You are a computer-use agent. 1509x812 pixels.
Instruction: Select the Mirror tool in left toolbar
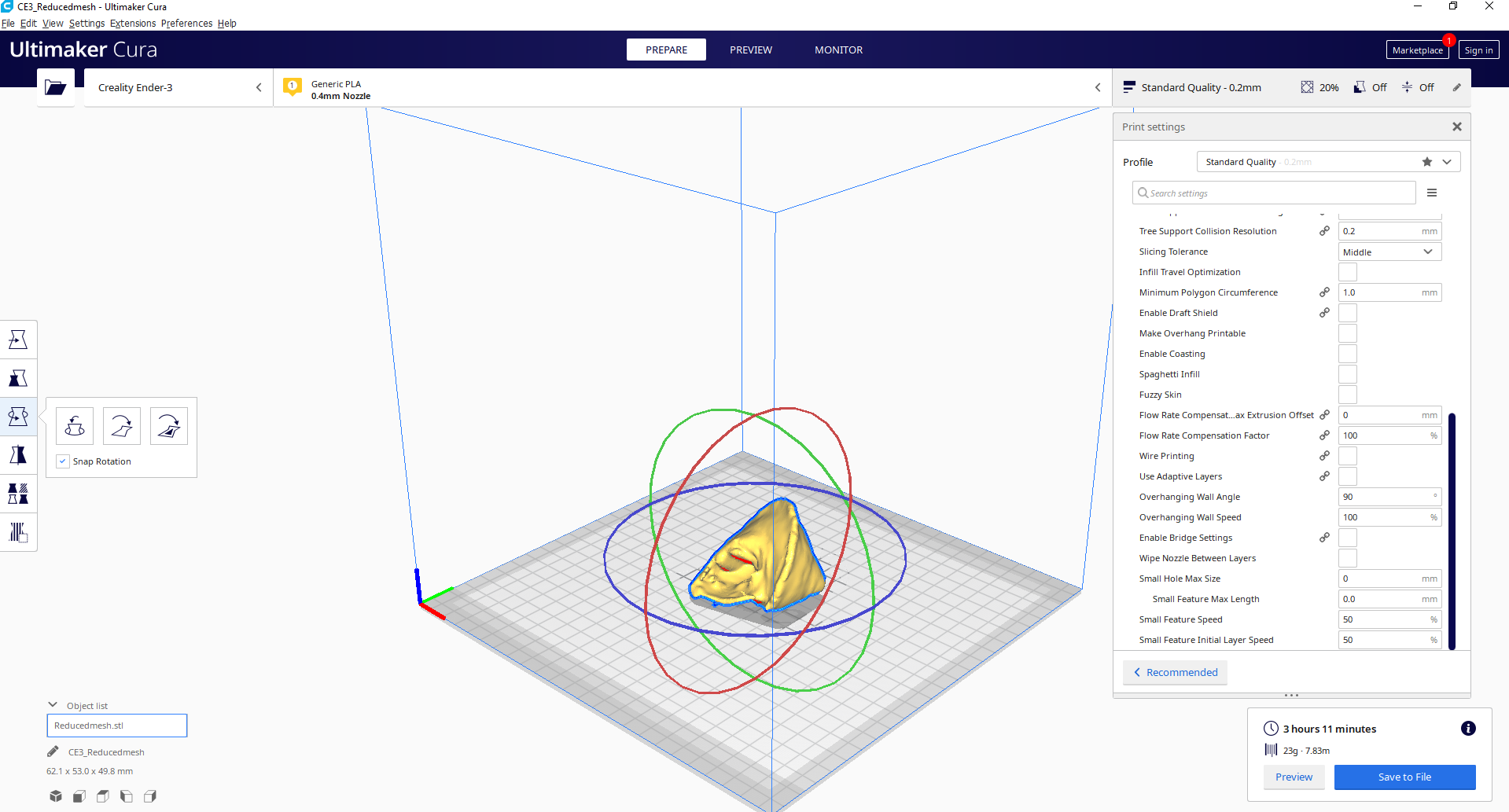18,455
